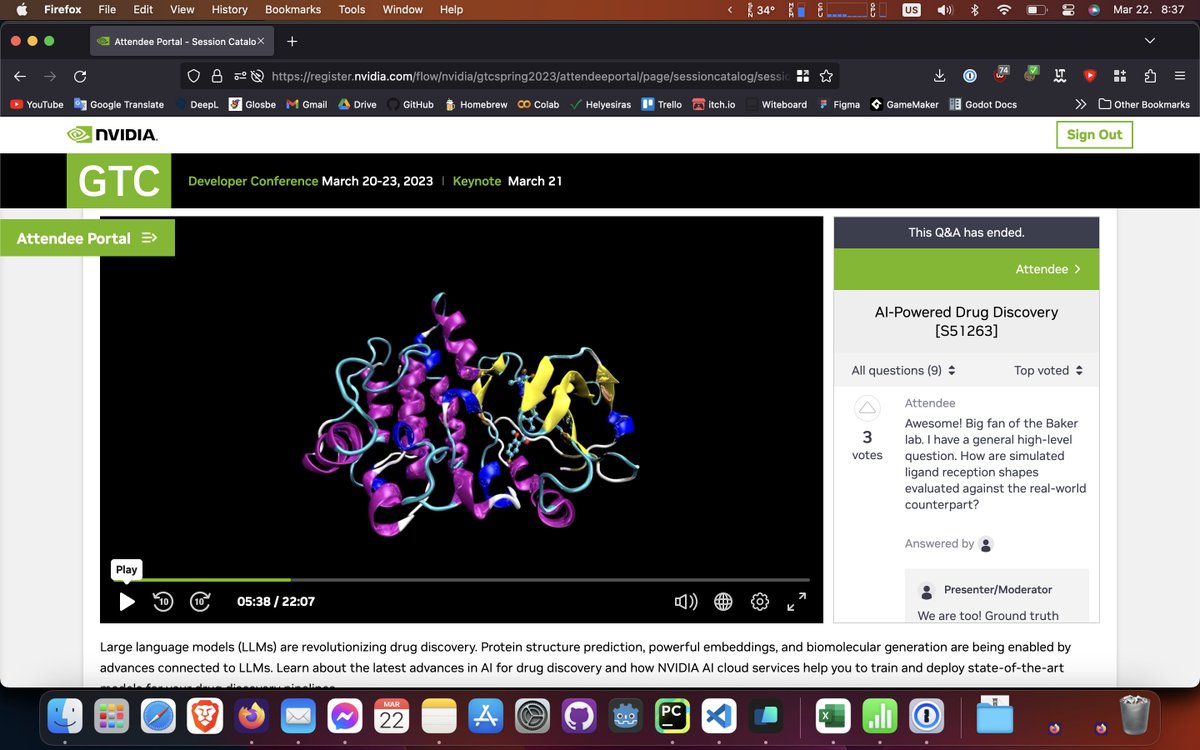Open Firefox hamburger application menu
The width and height of the screenshot is (1200, 750).
(1180, 76)
